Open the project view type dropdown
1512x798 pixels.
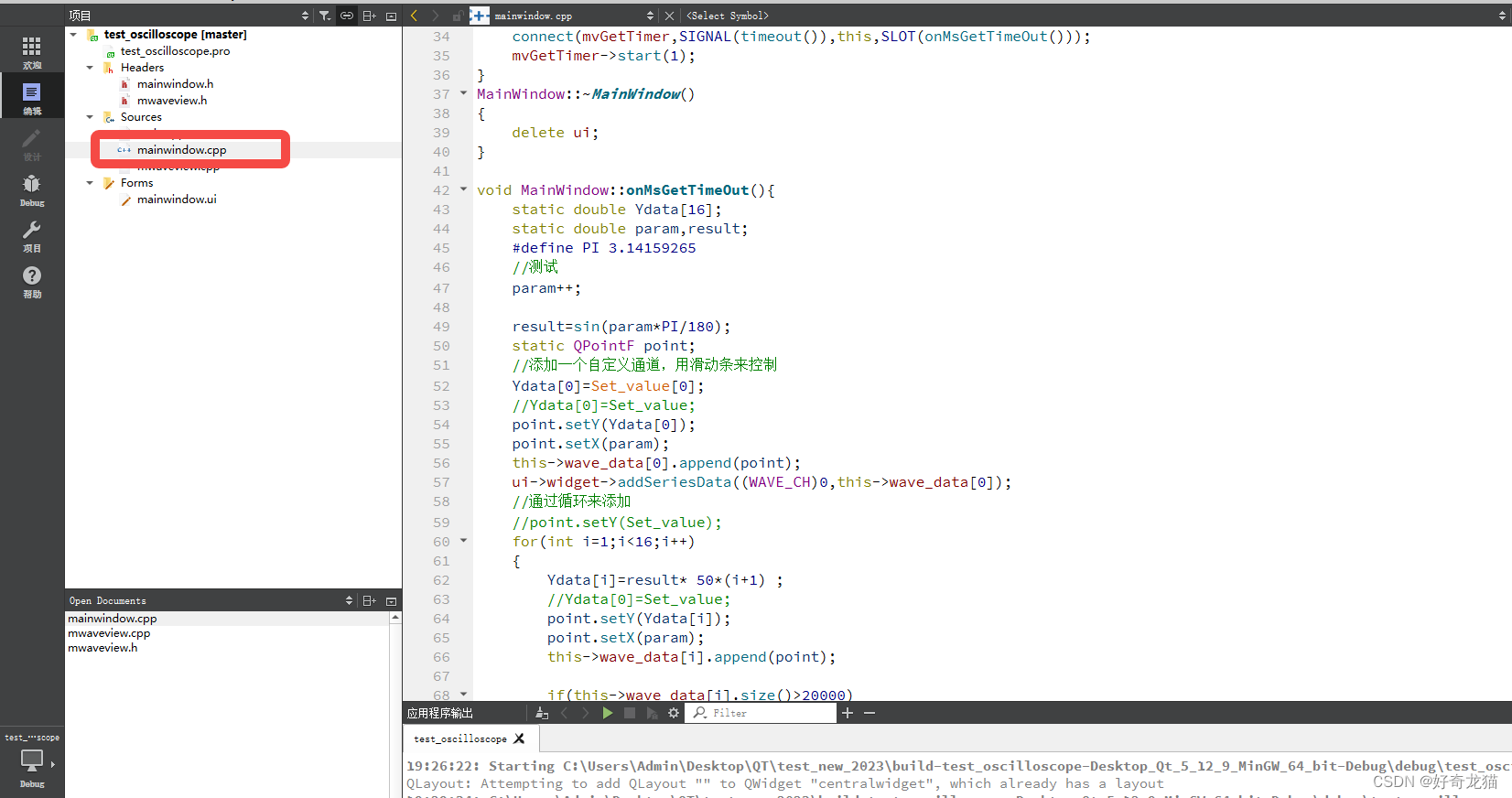click(x=305, y=16)
